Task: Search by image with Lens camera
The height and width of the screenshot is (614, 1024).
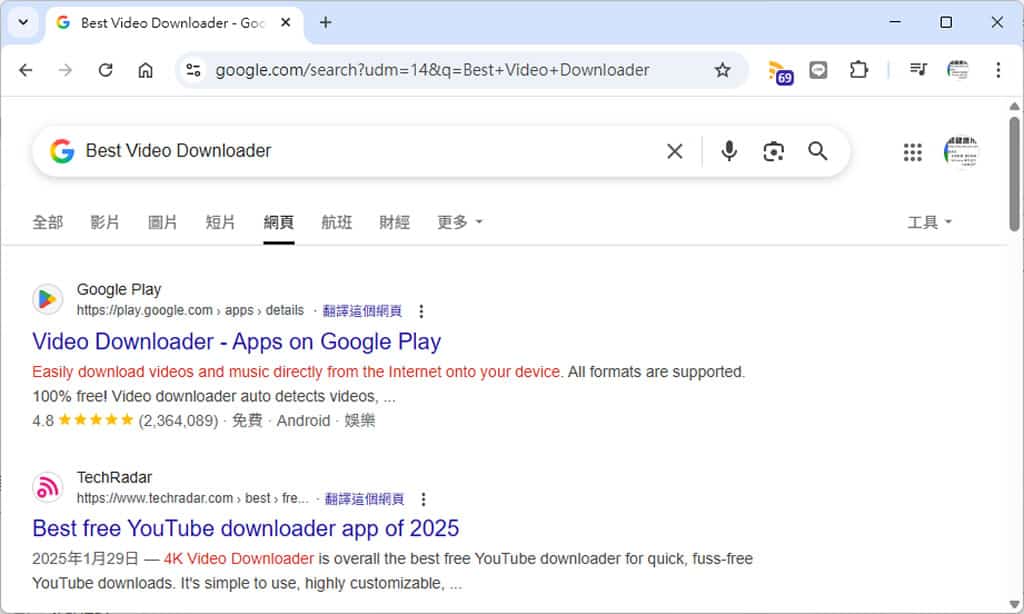Action: (x=773, y=152)
